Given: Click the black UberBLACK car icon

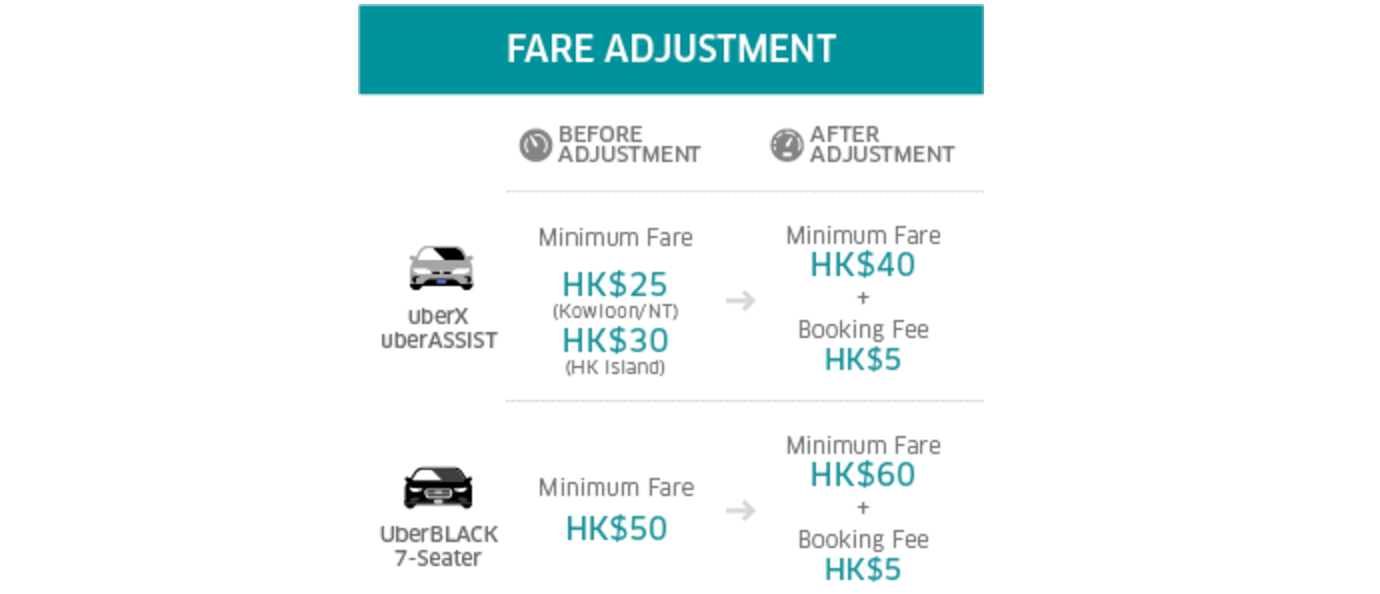Looking at the screenshot, I should (438, 487).
